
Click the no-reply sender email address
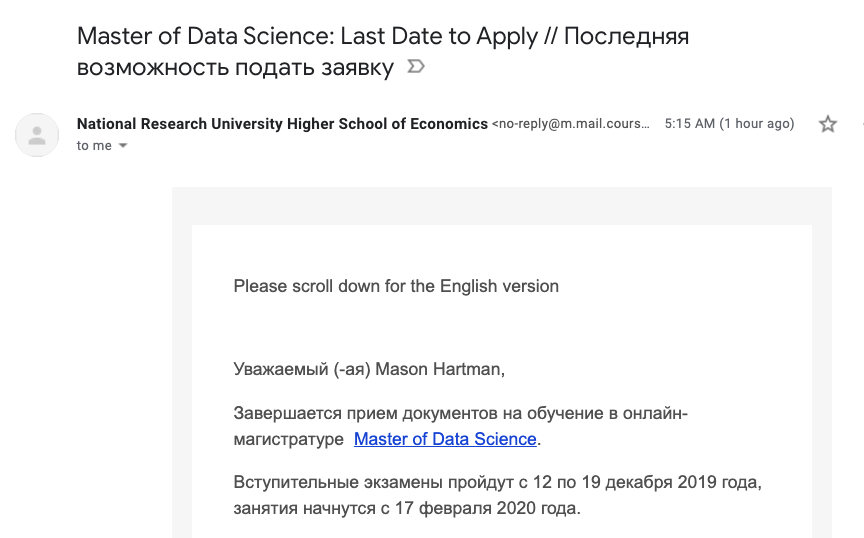click(x=571, y=124)
